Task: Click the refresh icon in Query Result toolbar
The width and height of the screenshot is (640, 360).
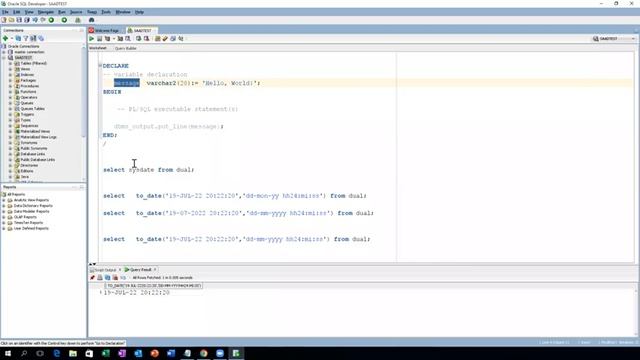Action: (108, 278)
